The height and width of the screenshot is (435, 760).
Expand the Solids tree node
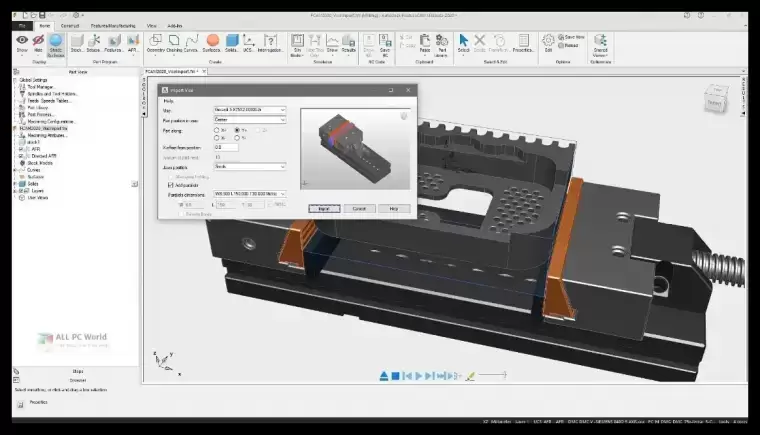[x=16, y=184]
